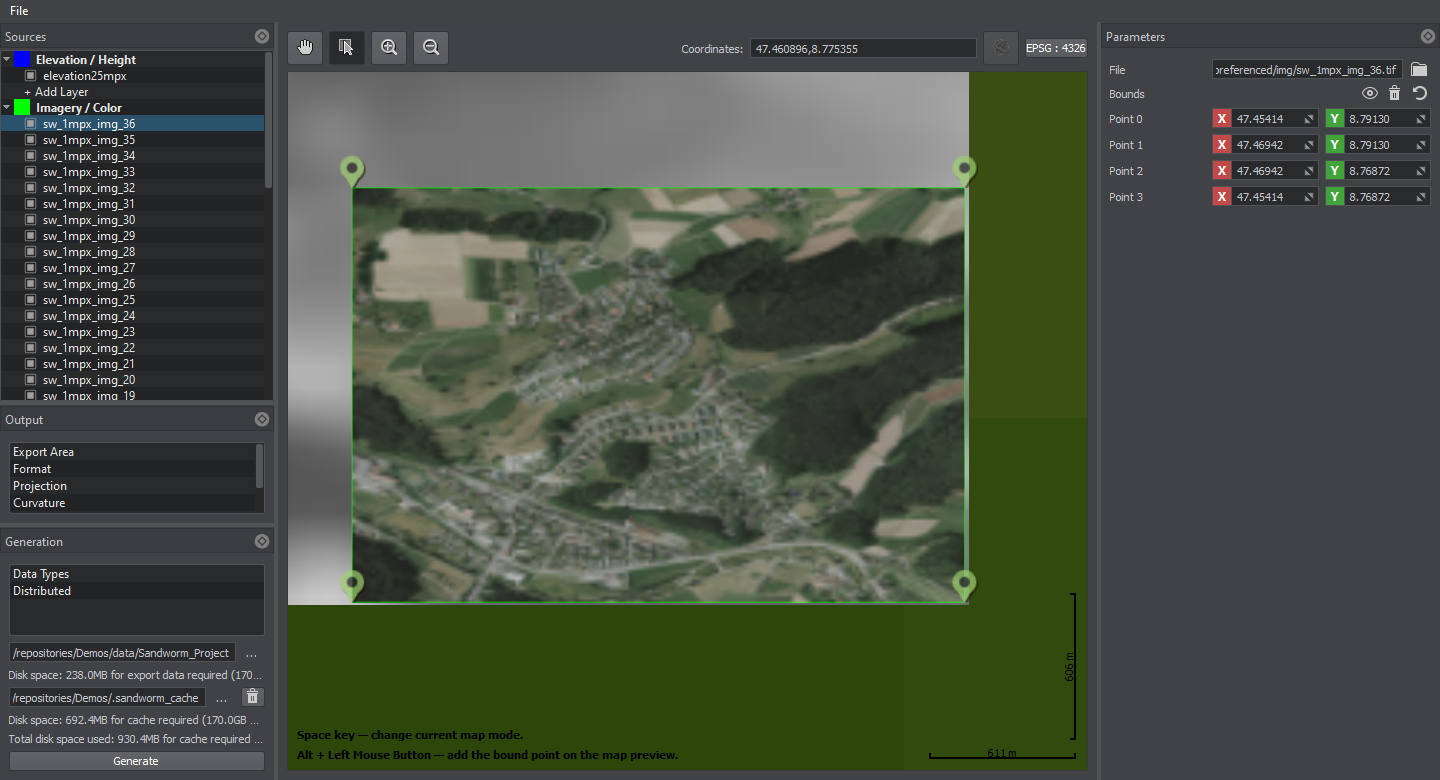
Task: Expand the Export Area section
Action: (132, 452)
